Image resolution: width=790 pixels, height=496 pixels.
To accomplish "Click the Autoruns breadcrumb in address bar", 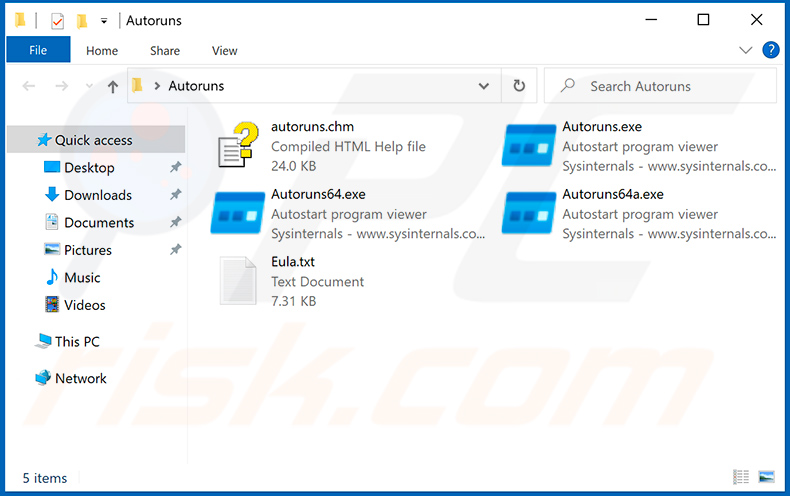I will tap(196, 86).
